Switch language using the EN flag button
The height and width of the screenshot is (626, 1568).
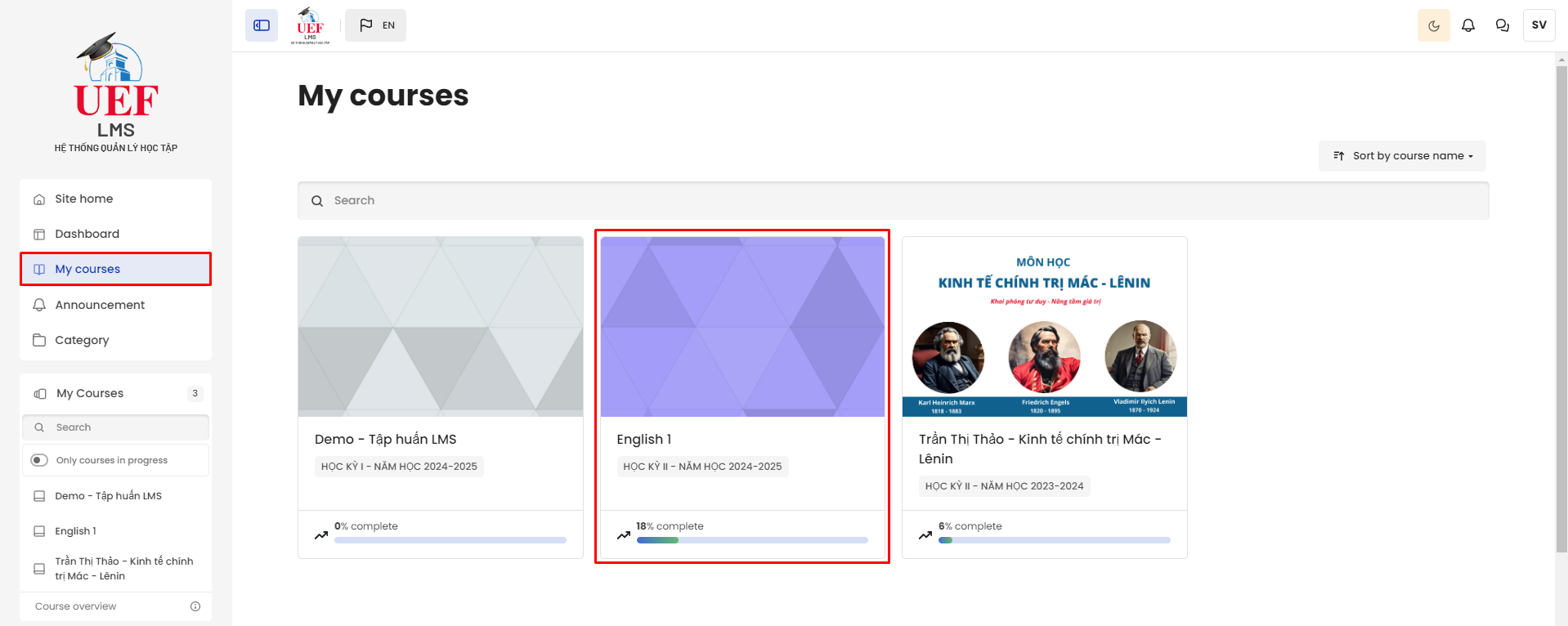pyautogui.click(x=375, y=25)
